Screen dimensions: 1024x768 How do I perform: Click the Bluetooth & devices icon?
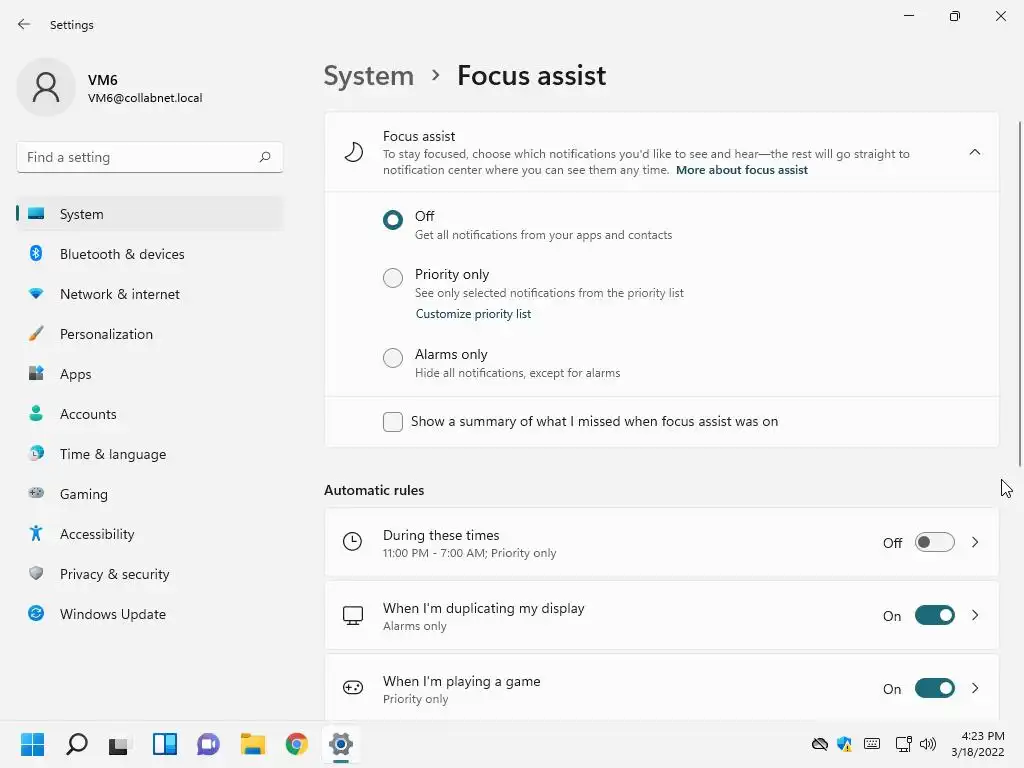[36, 254]
